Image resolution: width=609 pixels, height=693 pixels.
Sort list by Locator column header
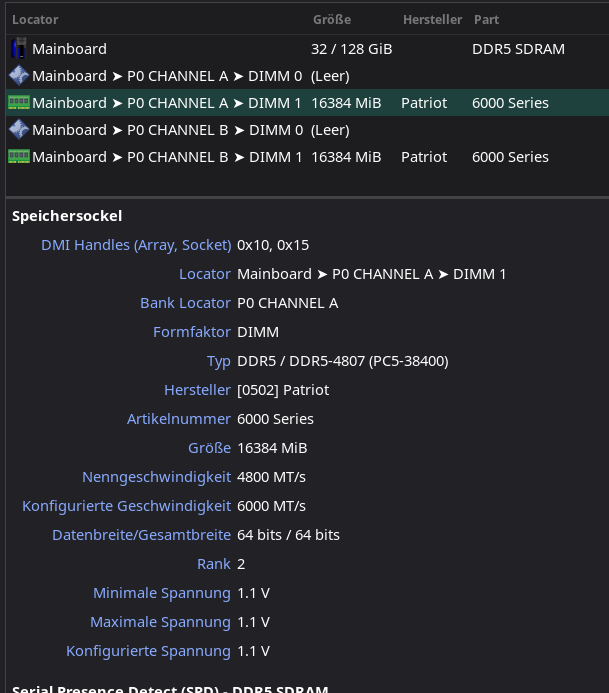35,19
